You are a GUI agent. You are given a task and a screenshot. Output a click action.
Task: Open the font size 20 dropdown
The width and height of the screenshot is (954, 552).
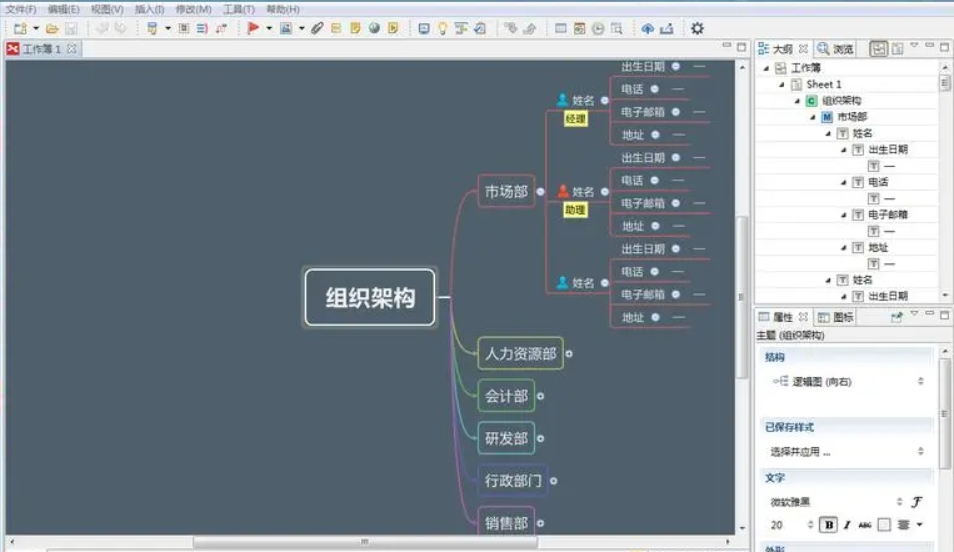[x=791, y=525]
